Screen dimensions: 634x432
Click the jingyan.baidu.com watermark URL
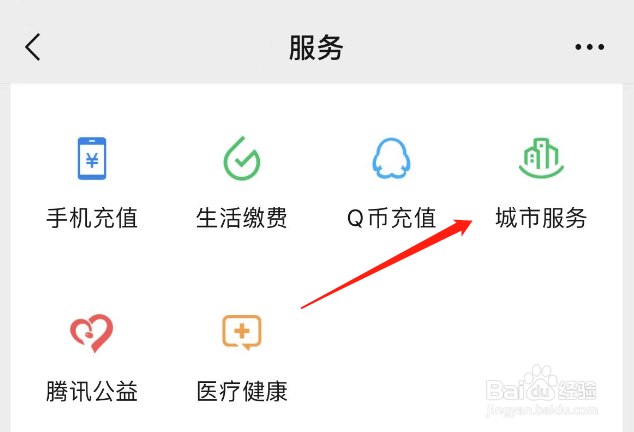point(541,410)
